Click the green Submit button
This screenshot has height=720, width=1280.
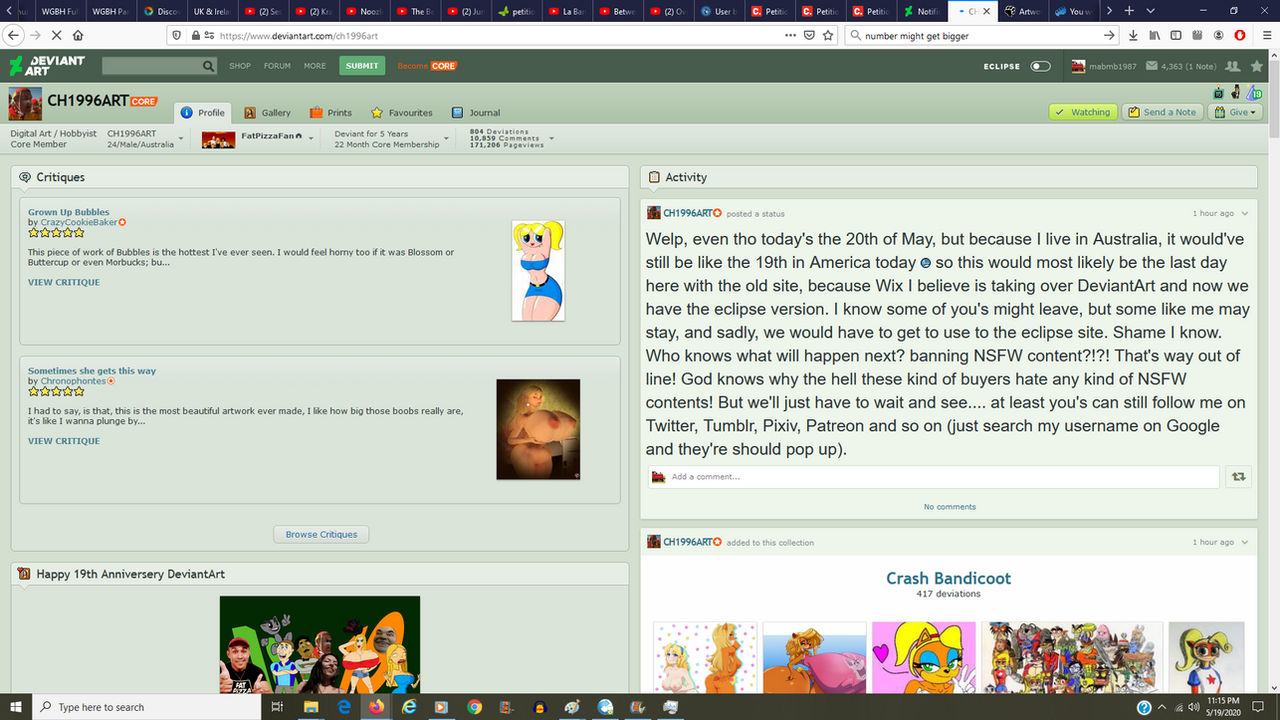[x=362, y=66]
